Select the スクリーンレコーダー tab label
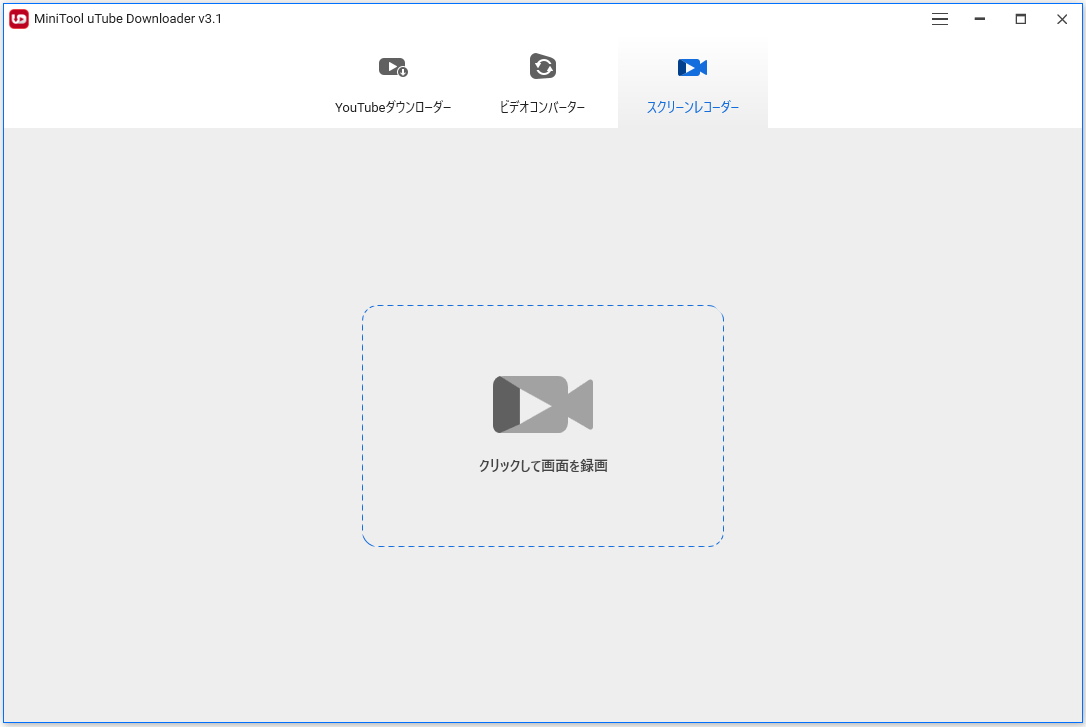Viewport: 1086px width, 727px height. pos(693,107)
